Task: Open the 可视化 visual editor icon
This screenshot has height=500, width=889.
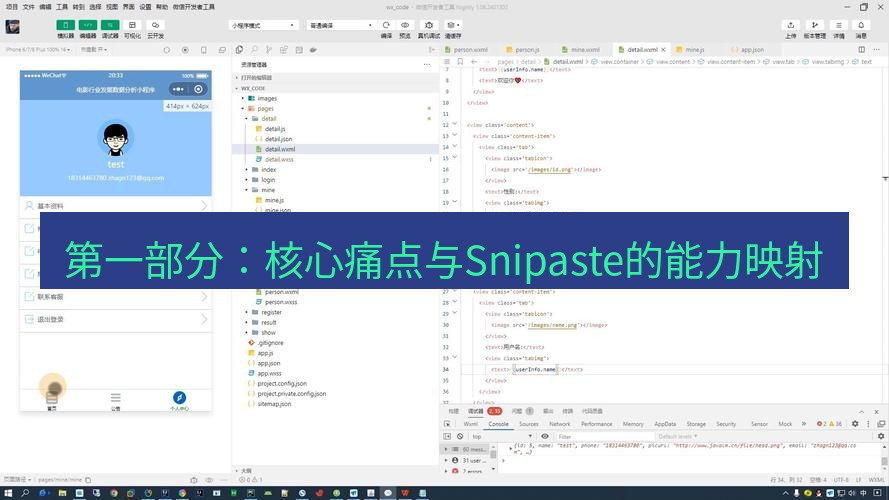Action: click(132, 25)
